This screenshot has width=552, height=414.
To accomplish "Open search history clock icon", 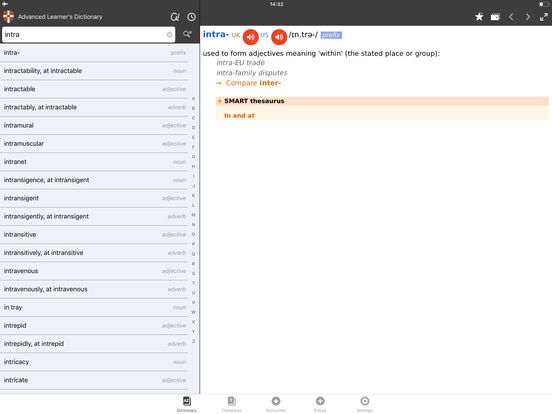I will pyautogui.click(x=192, y=17).
